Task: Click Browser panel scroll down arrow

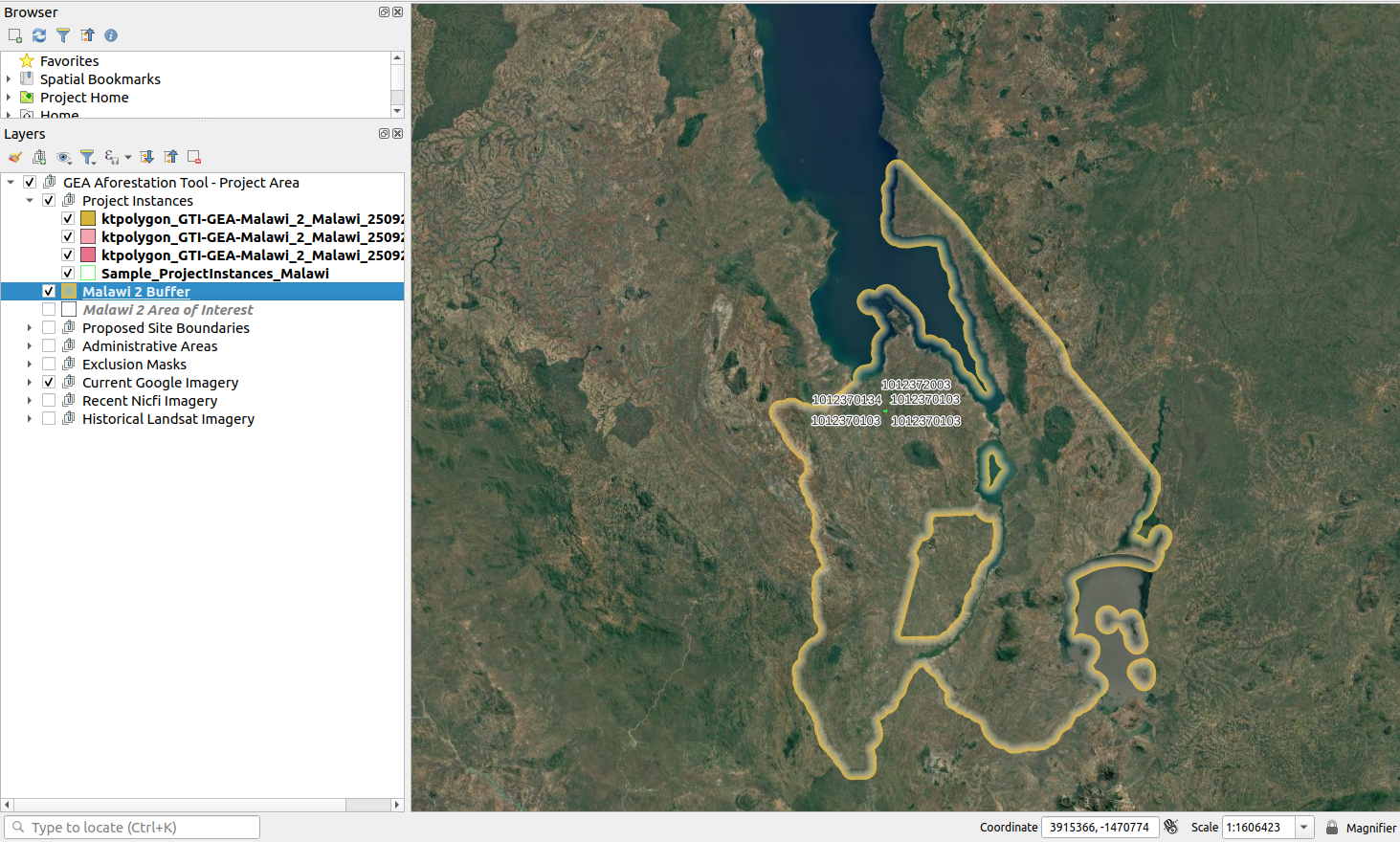Action: (397, 111)
